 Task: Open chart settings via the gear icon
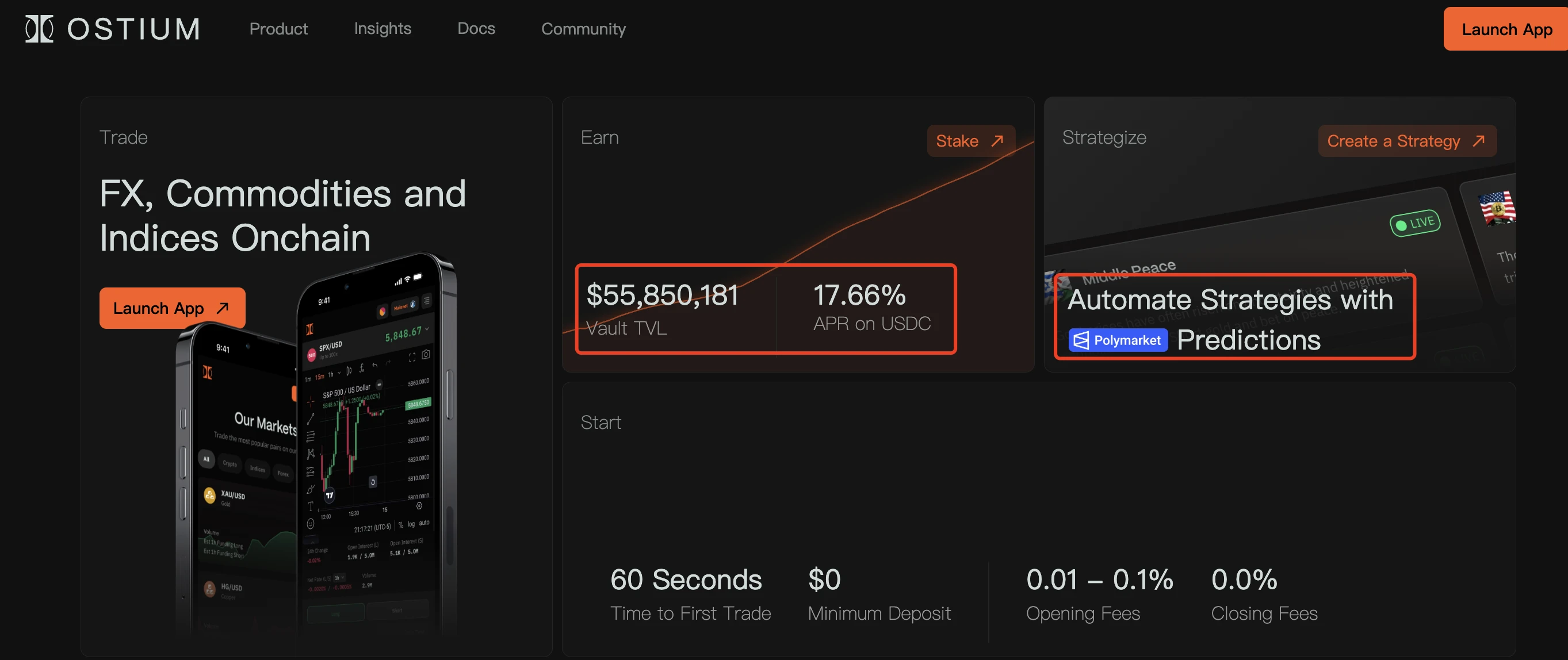(x=419, y=506)
